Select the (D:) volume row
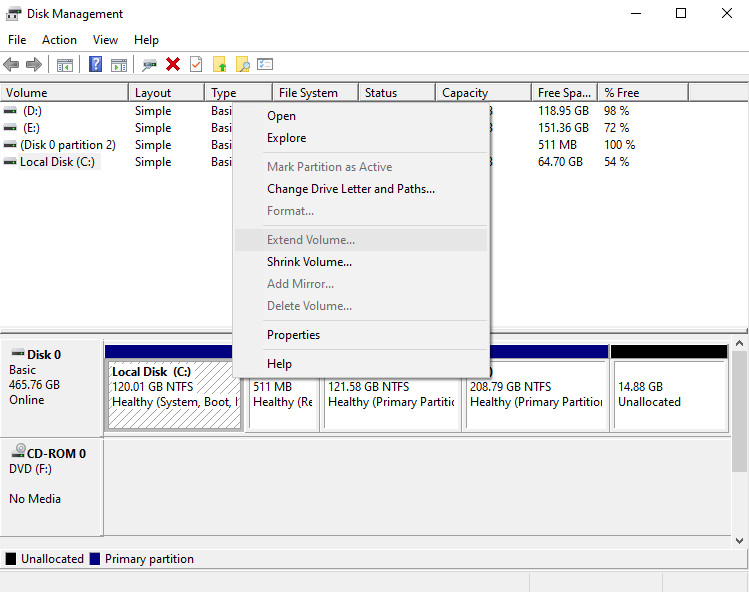The width and height of the screenshot is (749, 592). click(32, 111)
